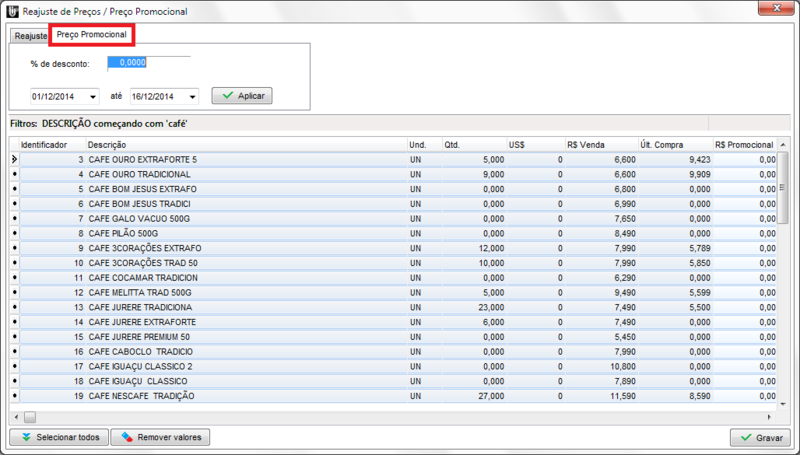Screen dimensions: 800x455
Task: Focus the % de desconto input field
Action: tap(148, 63)
